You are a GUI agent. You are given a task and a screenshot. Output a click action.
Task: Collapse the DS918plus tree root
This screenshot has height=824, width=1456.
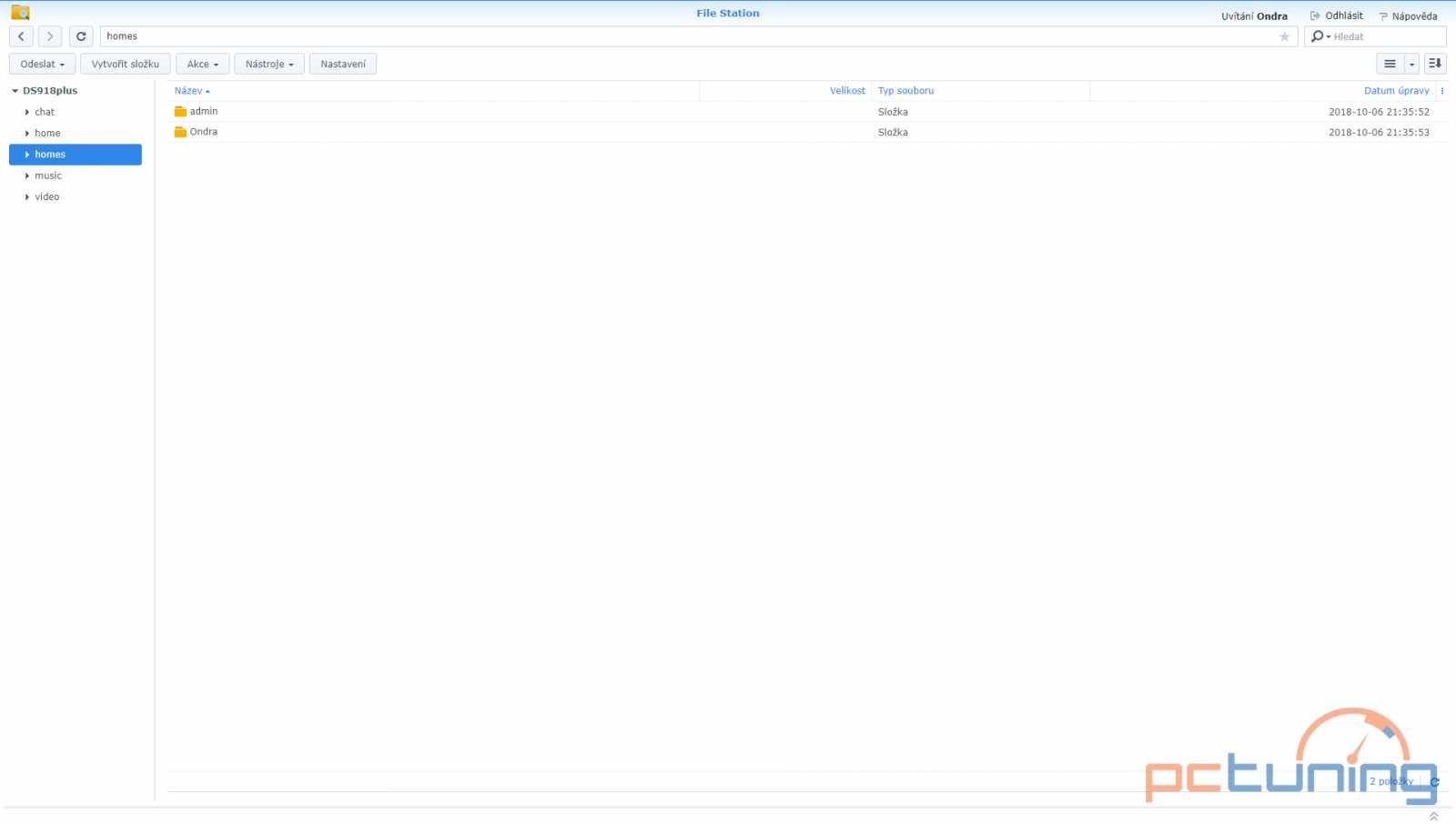click(15, 91)
